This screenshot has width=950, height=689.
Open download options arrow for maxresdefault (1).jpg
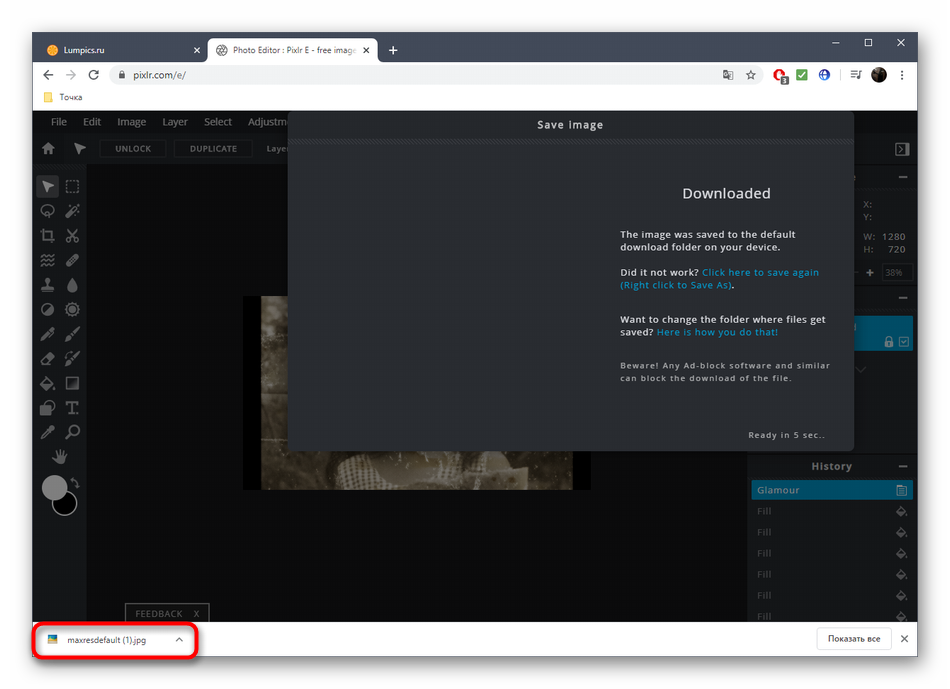(179, 640)
